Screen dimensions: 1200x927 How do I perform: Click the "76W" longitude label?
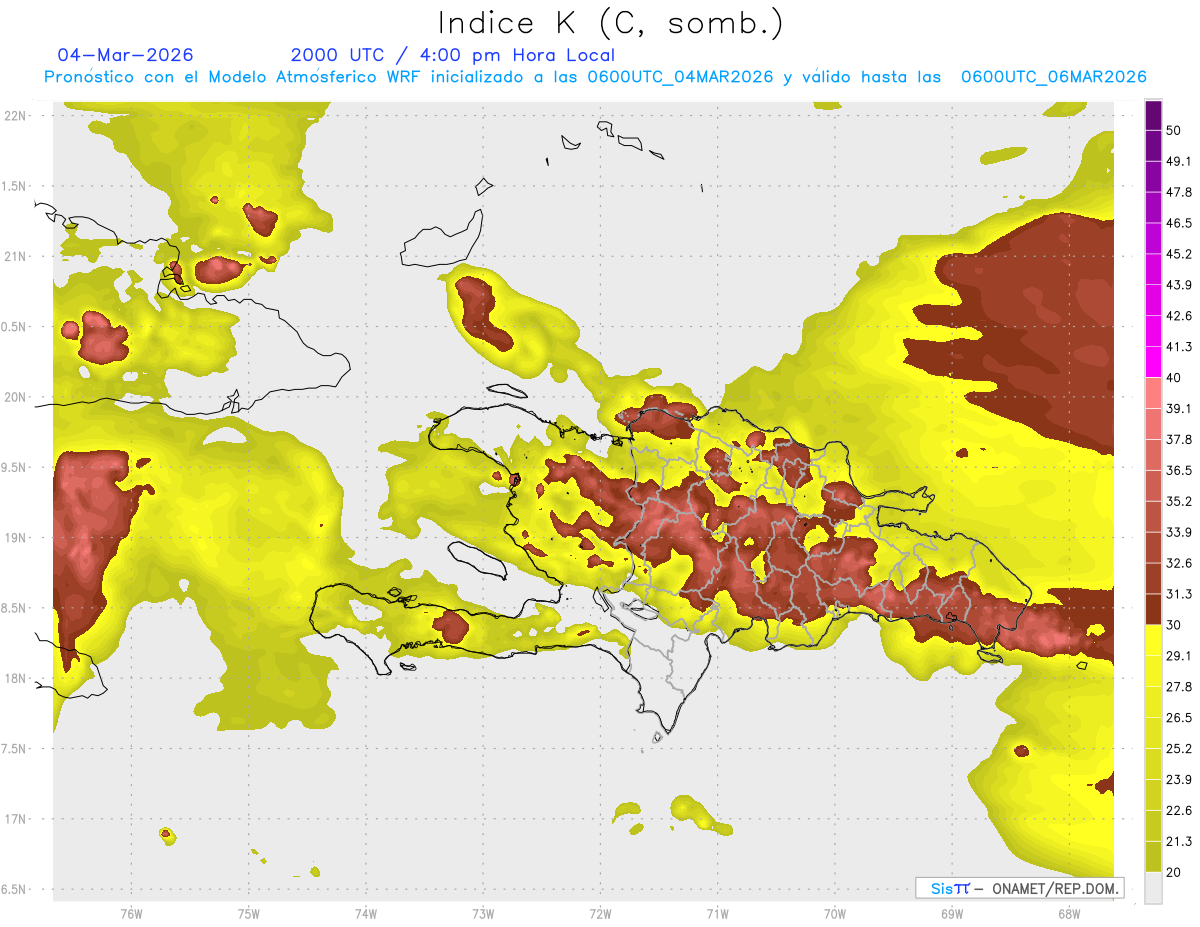click(131, 914)
